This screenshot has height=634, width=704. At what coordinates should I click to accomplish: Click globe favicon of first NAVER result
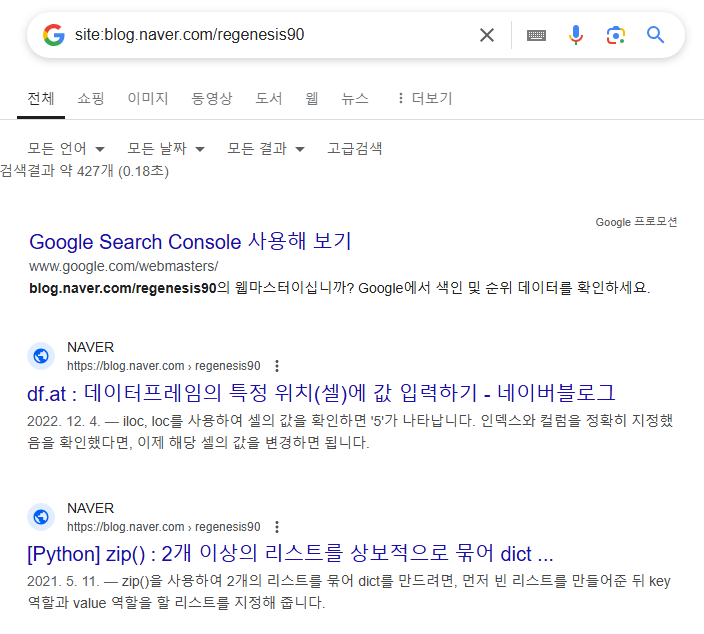click(x=41, y=356)
